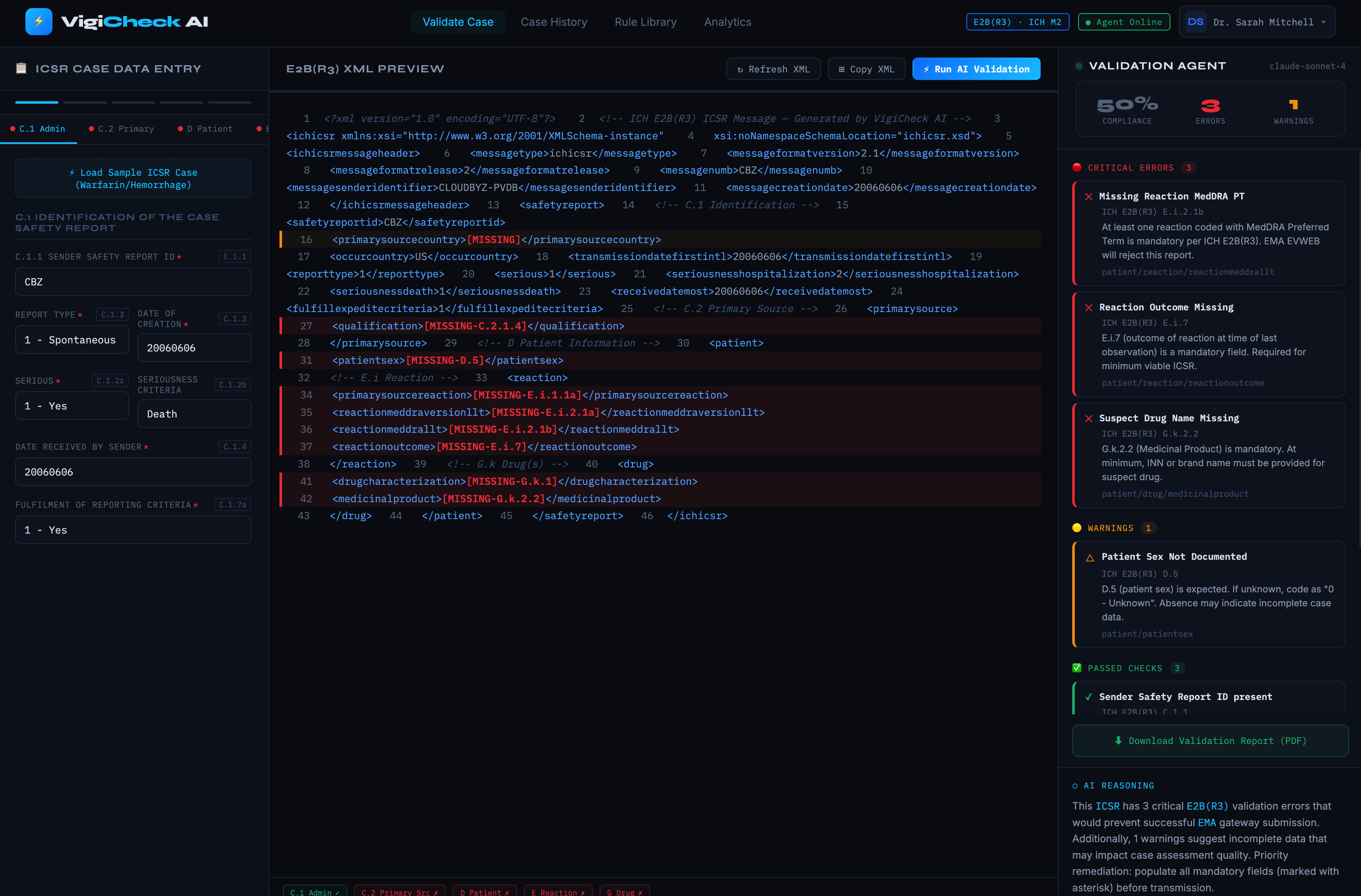Open the Seriousness Criteria dropdown showing Death
The image size is (1361, 896).
(x=194, y=414)
